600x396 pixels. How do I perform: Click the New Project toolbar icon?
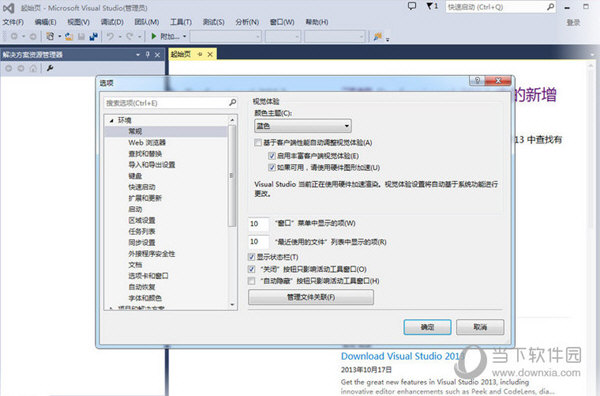coord(50,36)
